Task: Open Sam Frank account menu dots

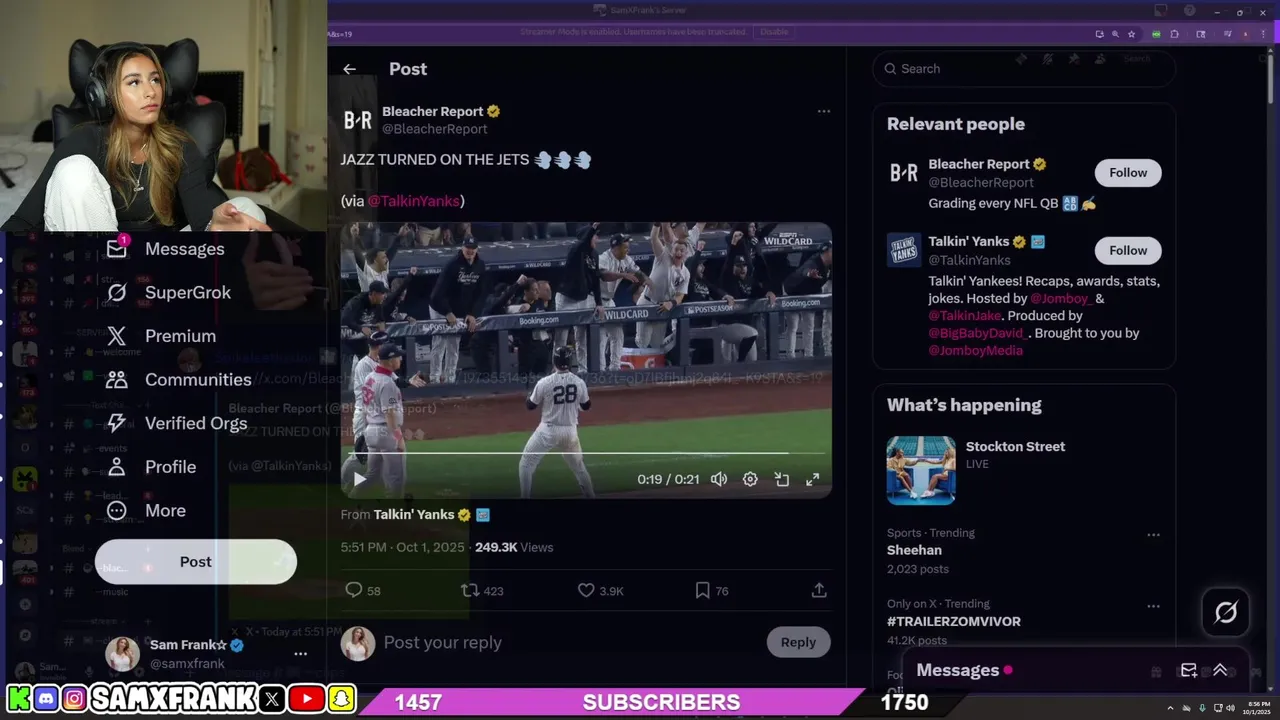Action: (x=300, y=654)
